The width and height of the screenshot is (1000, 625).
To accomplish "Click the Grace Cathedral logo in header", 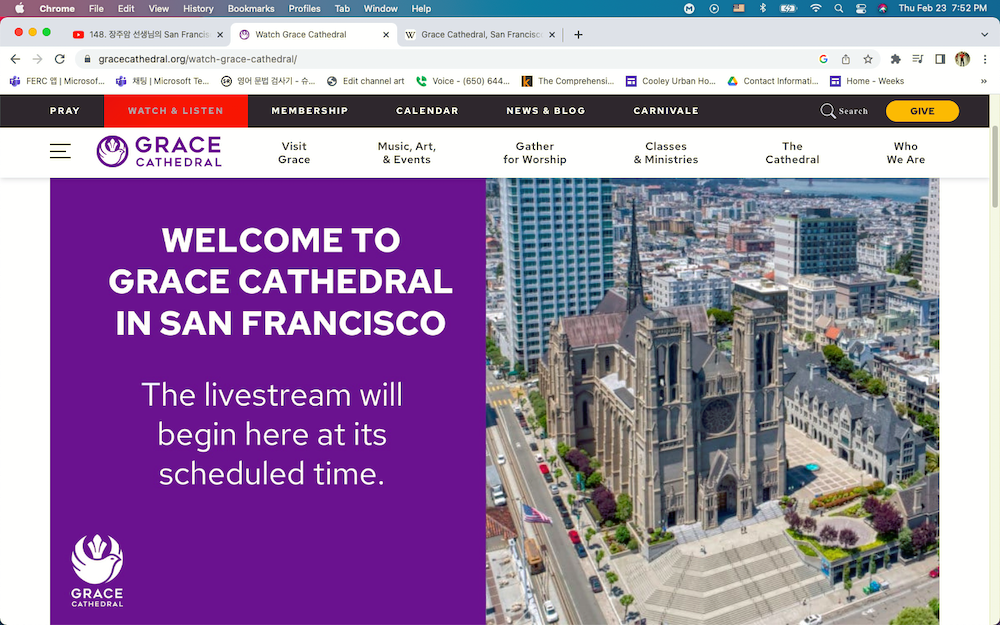I will pos(159,152).
